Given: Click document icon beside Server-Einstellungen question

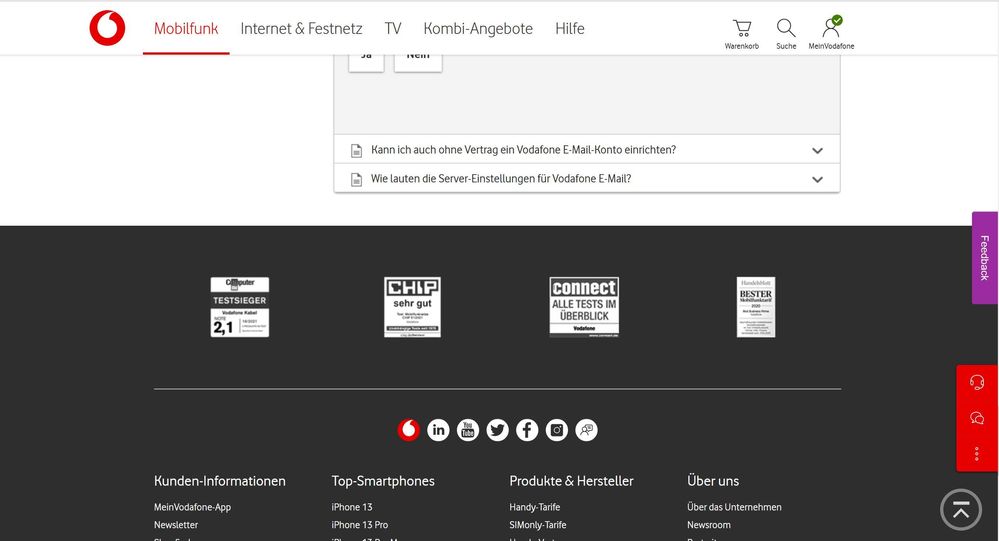Looking at the screenshot, I should pyautogui.click(x=357, y=180).
